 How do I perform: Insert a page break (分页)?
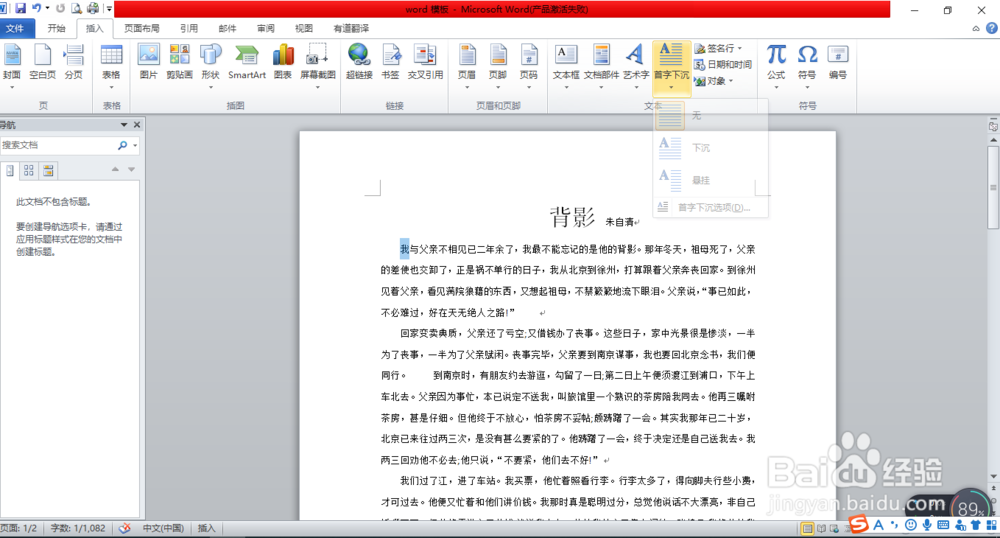[73, 62]
